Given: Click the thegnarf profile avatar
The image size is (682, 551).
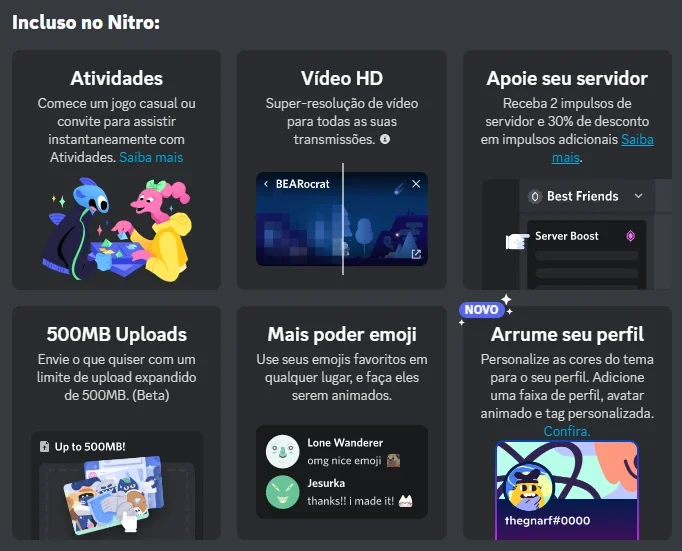Looking at the screenshot, I should (528, 487).
